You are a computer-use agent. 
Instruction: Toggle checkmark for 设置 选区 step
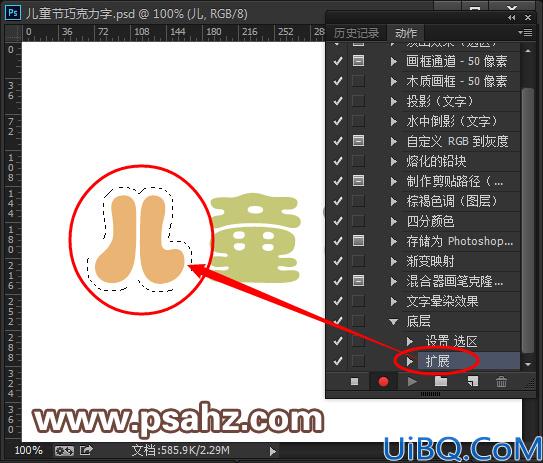point(338,341)
